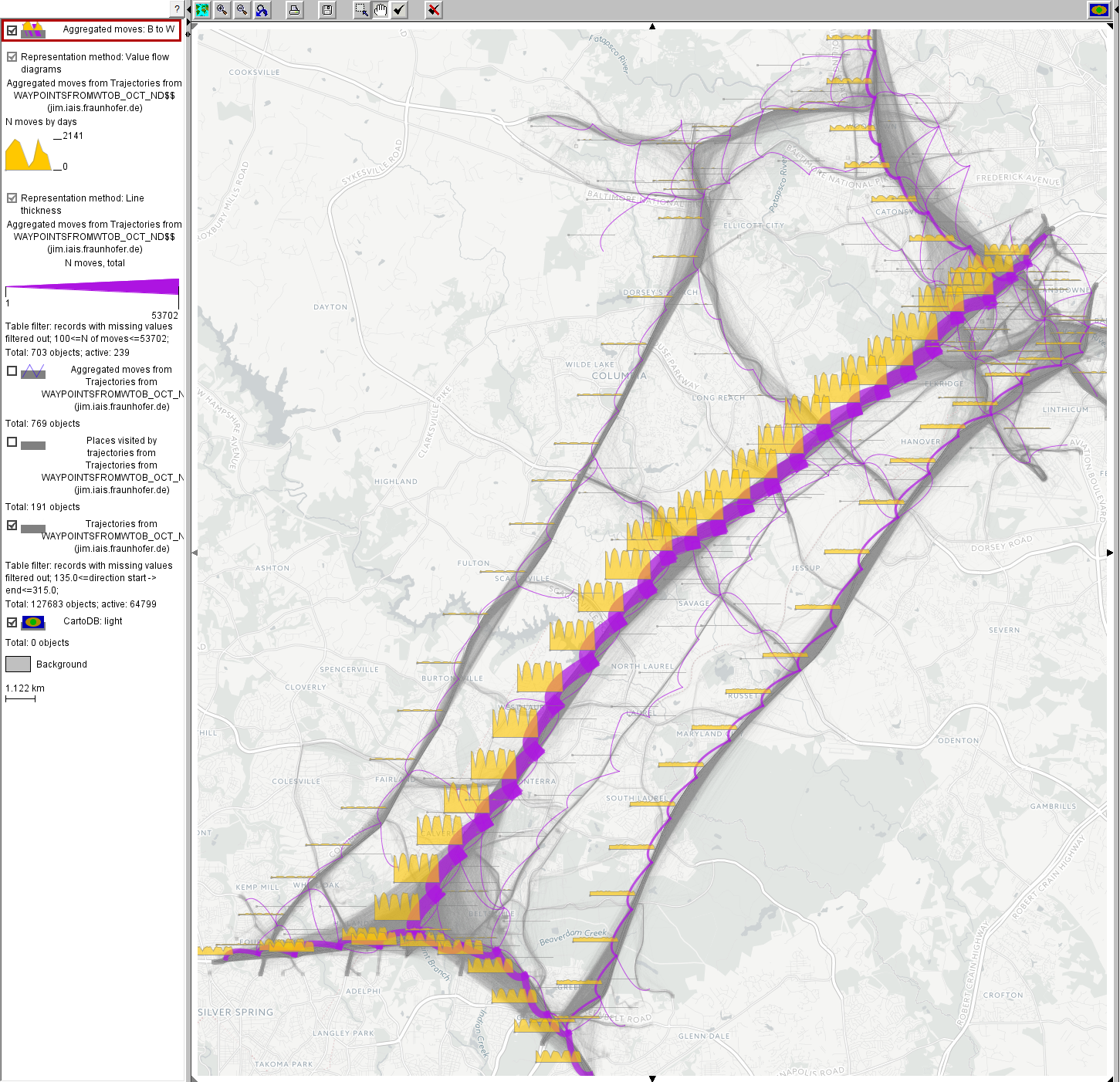This screenshot has height=1082, width=1120.
Task: Activate the hand pan tool
Action: [x=381, y=10]
